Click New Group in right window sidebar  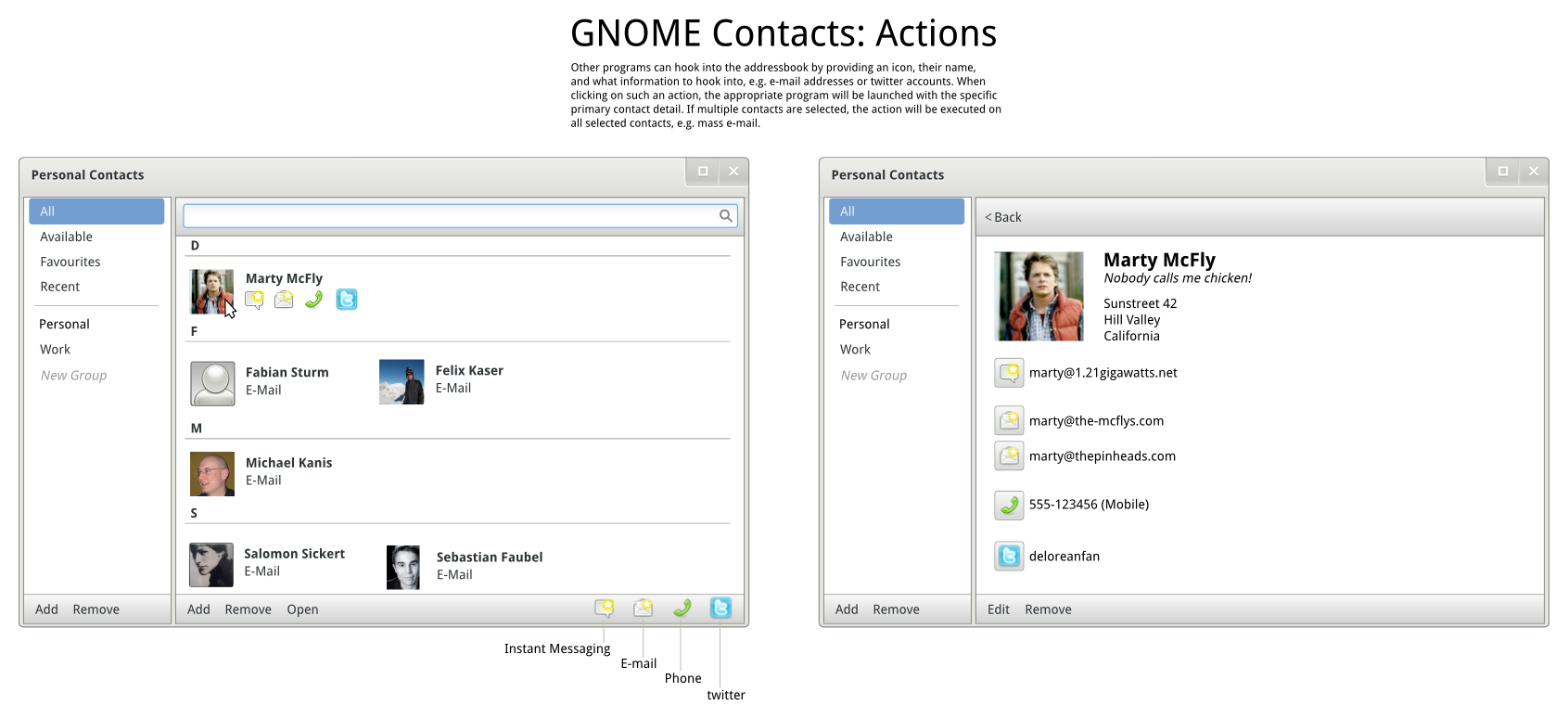(874, 376)
